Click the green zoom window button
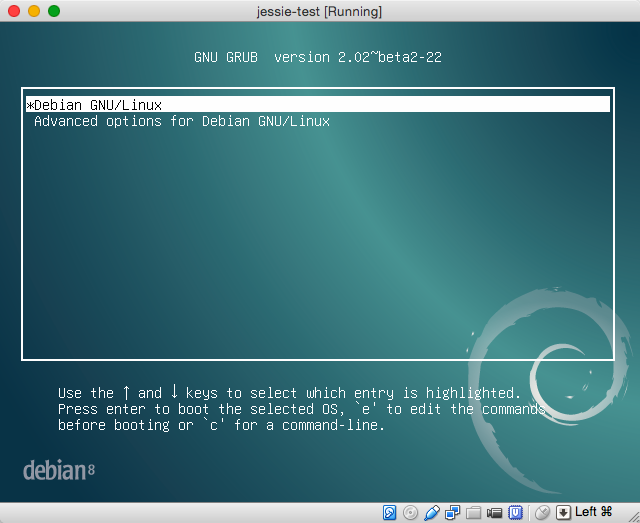This screenshot has width=640, height=523. (54, 11)
